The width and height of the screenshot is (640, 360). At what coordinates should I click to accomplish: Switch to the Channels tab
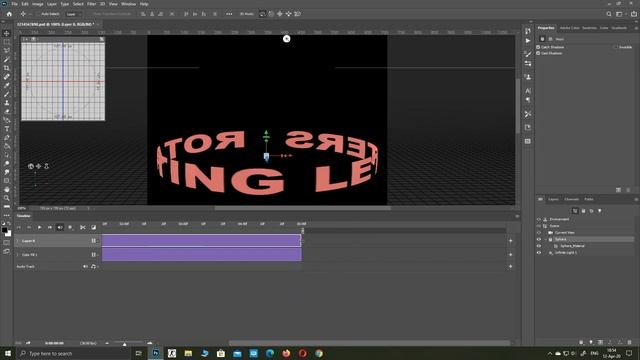[x=571, y=199]
